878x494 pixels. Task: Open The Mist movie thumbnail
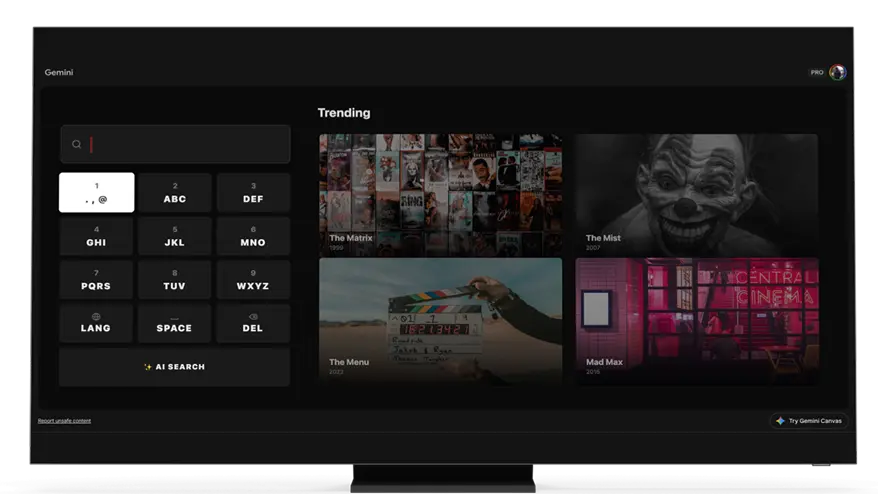tap(696, 194)
